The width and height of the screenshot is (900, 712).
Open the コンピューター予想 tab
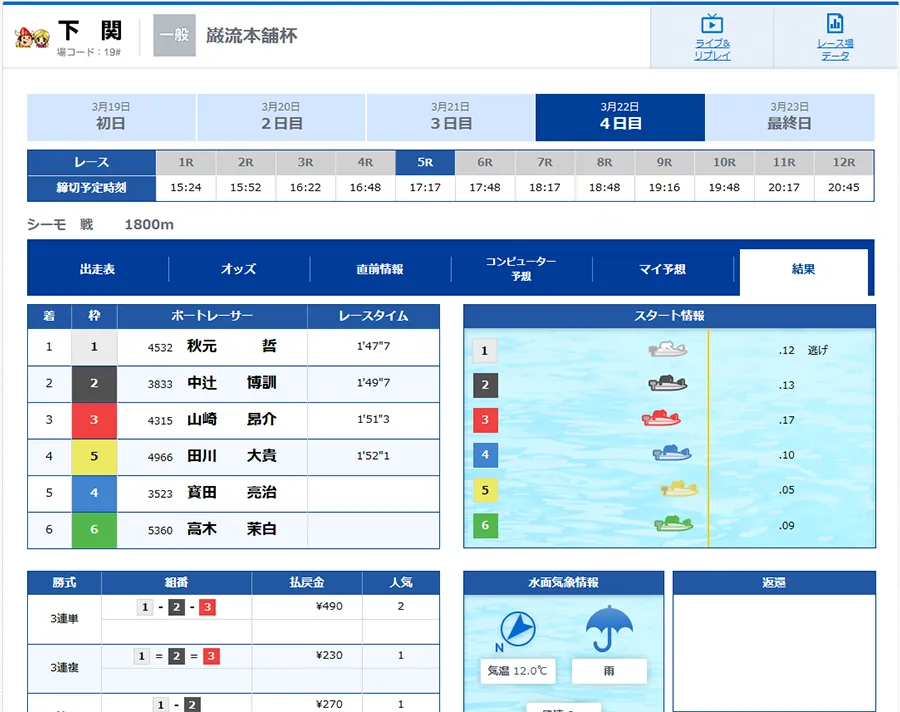521,268
